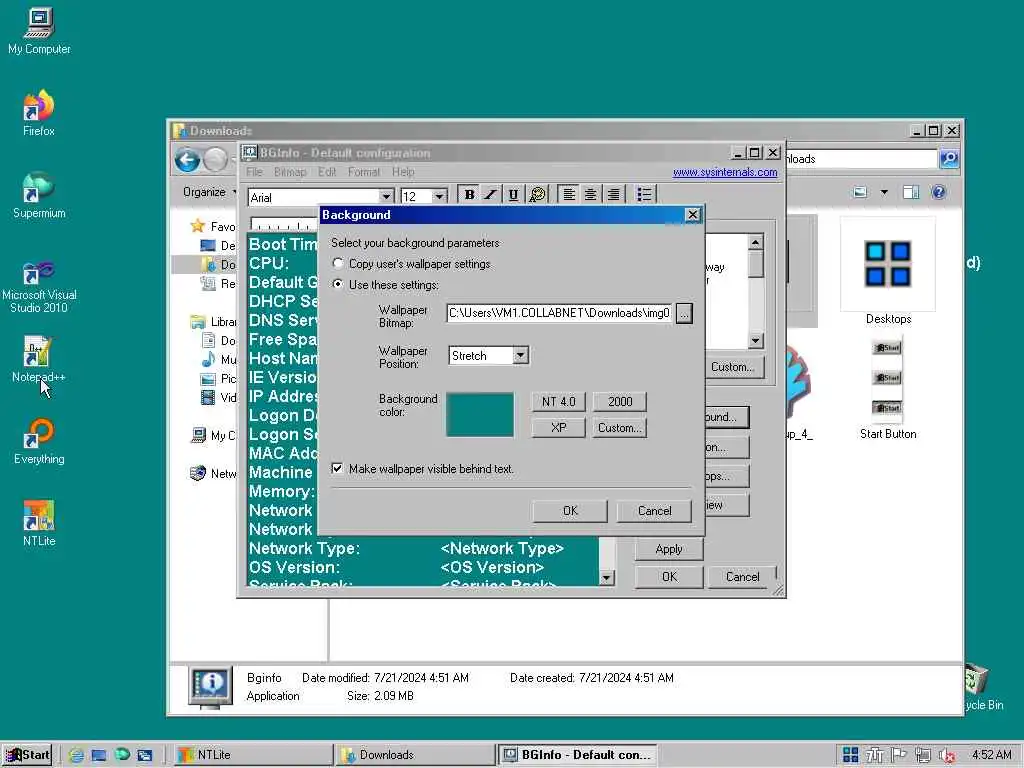Click the Back arrow in the Downloads window

point(187,160)
